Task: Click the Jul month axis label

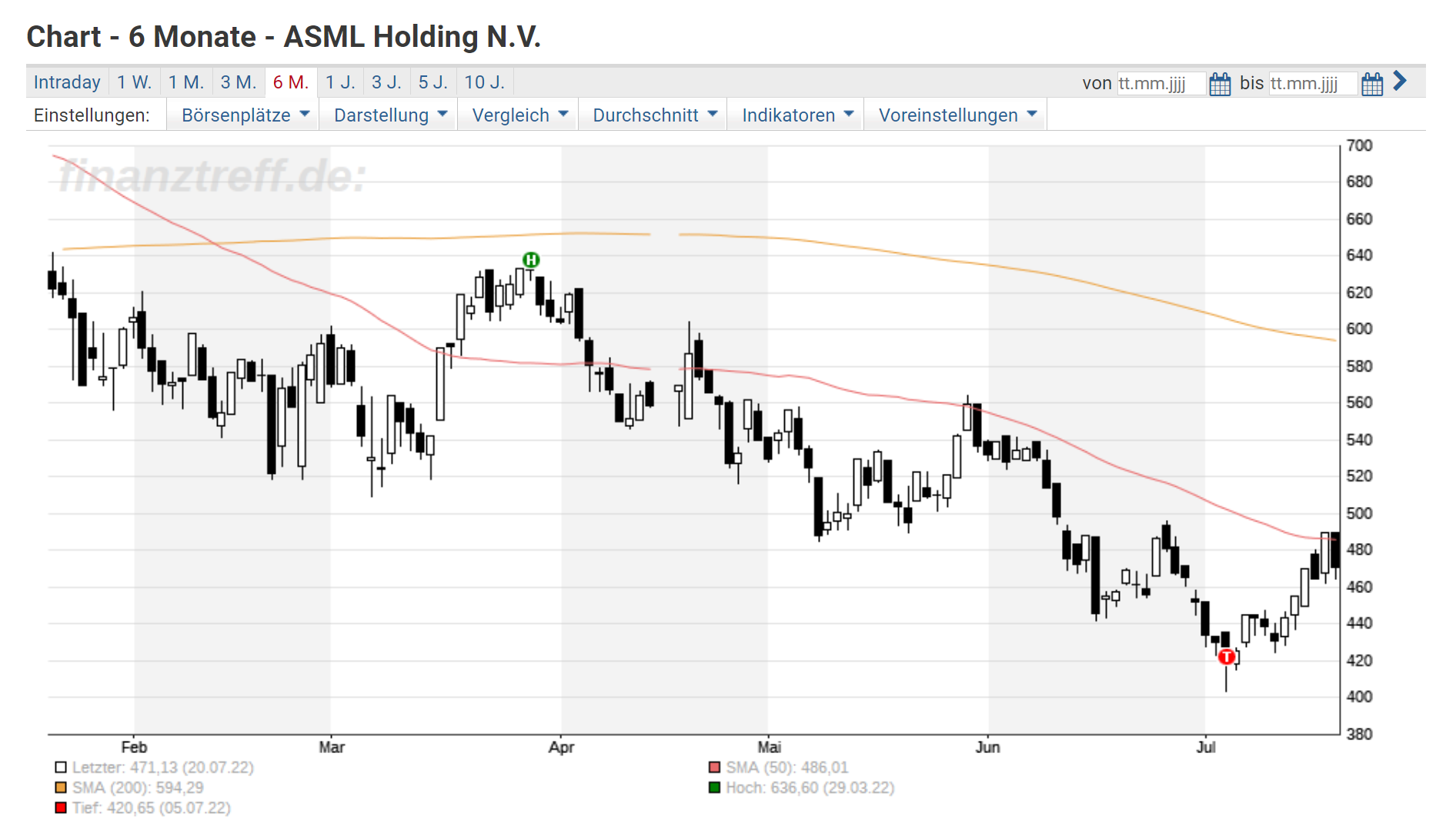Action: 1206,747
